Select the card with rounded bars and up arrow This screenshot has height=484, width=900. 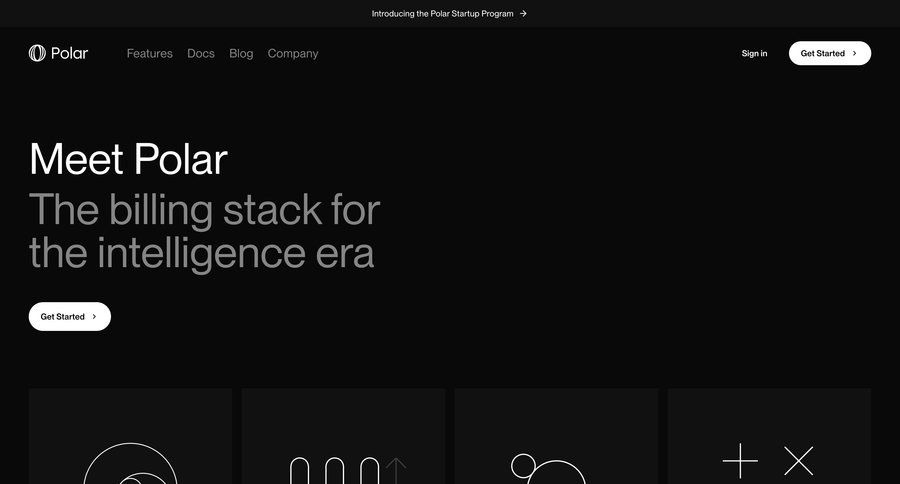[343, 436]
